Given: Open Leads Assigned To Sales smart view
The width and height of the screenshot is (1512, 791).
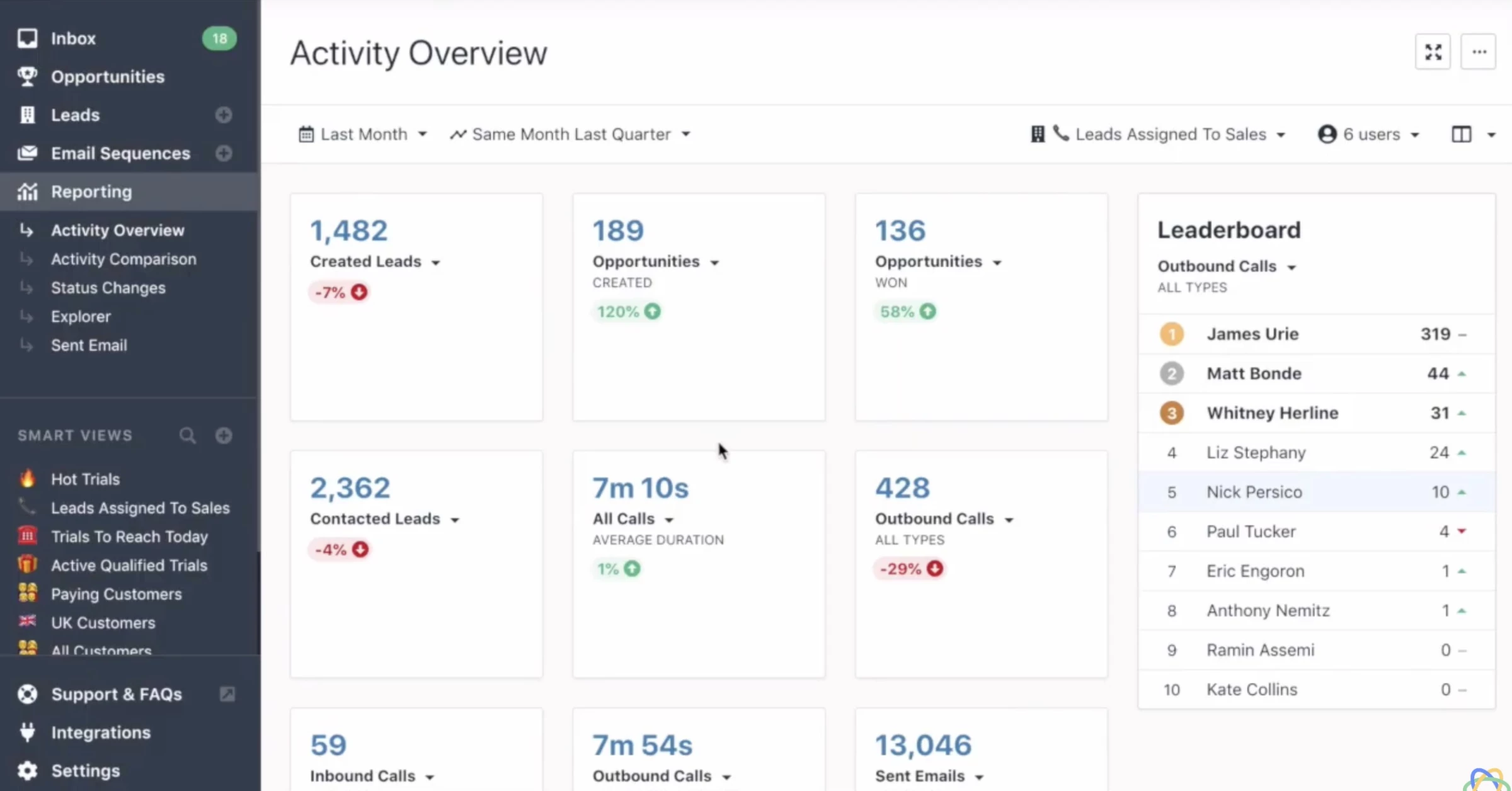Looking at the screenshot, I should 140,508.
